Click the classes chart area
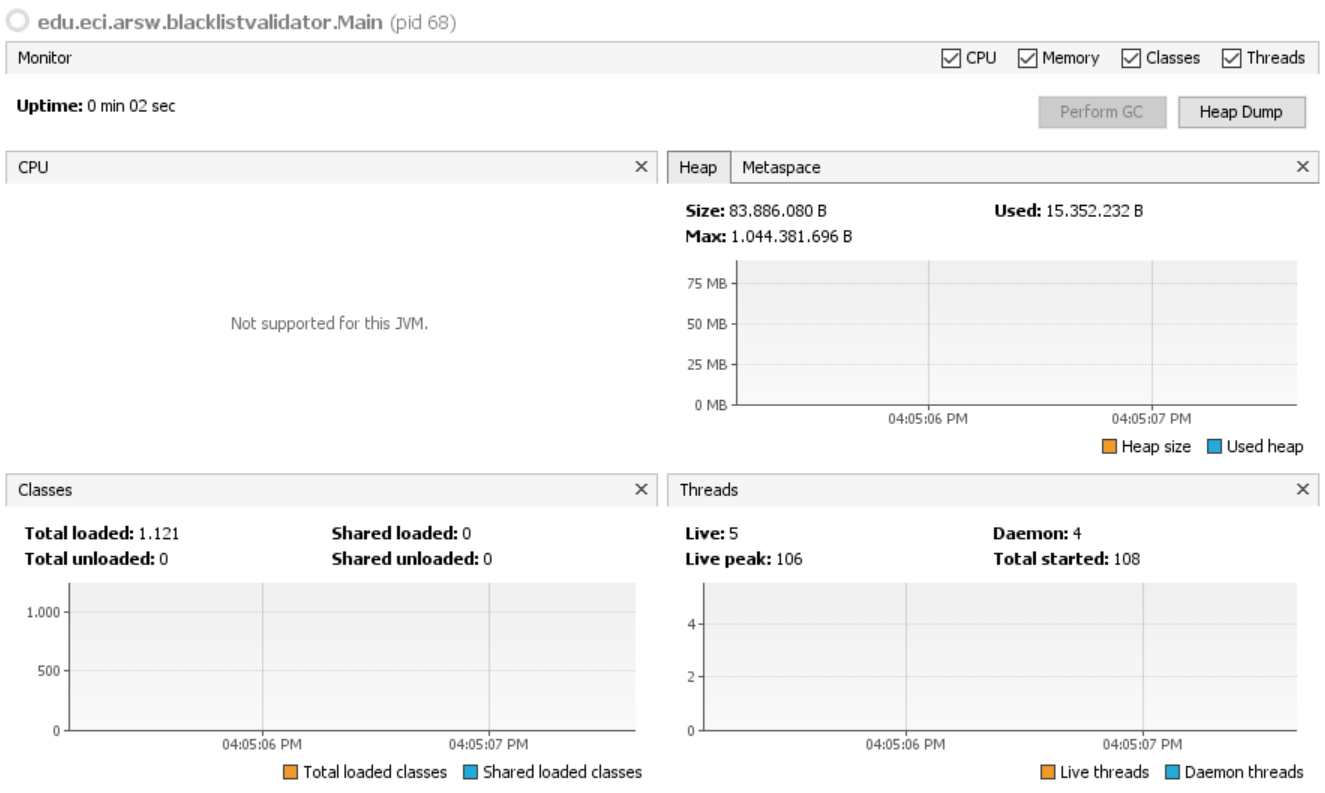 pyautogui.click(x=352, y=657)
